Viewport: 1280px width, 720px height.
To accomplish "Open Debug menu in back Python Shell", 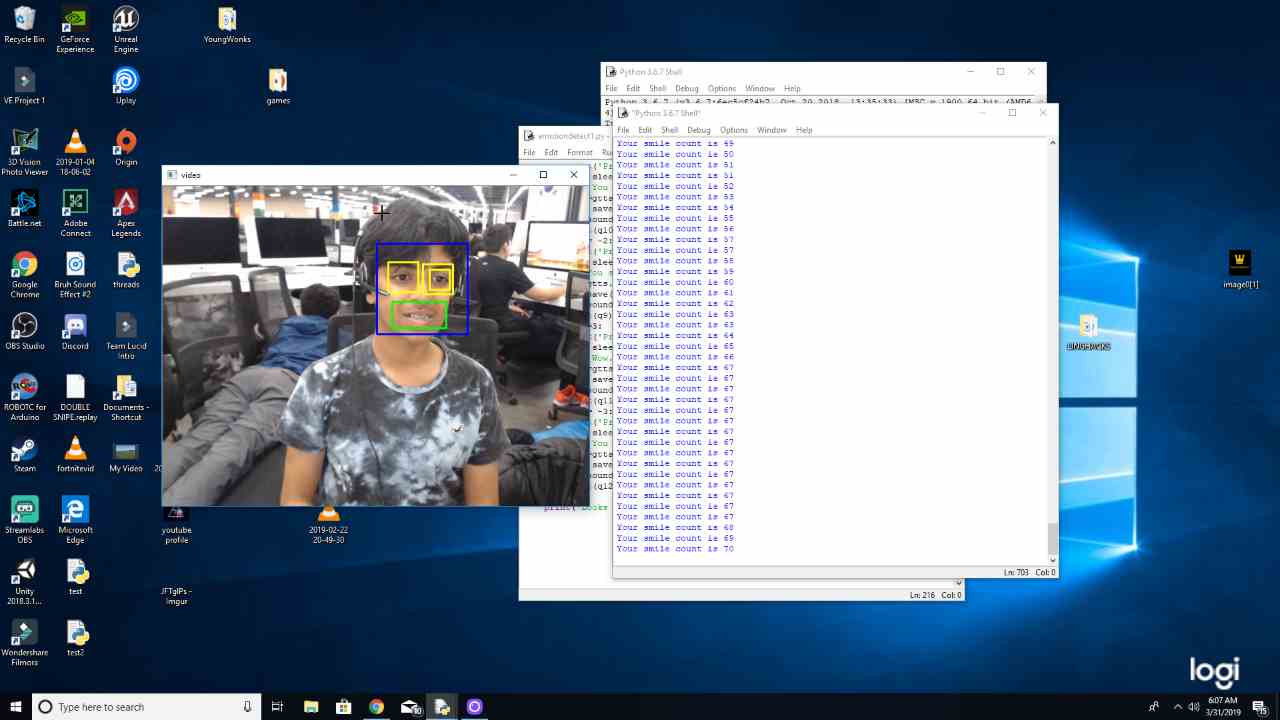I will point(687,89).
